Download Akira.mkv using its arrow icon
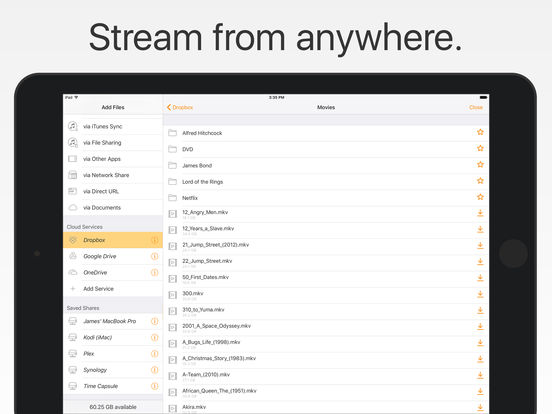The width and height of the screenshot is (552, 414). 480,408
